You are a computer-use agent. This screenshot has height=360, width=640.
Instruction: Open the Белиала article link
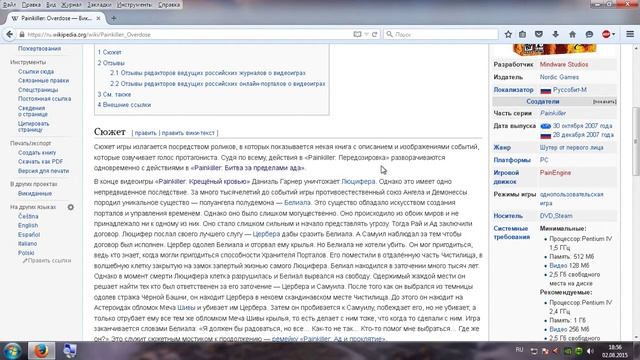[297, 202]
